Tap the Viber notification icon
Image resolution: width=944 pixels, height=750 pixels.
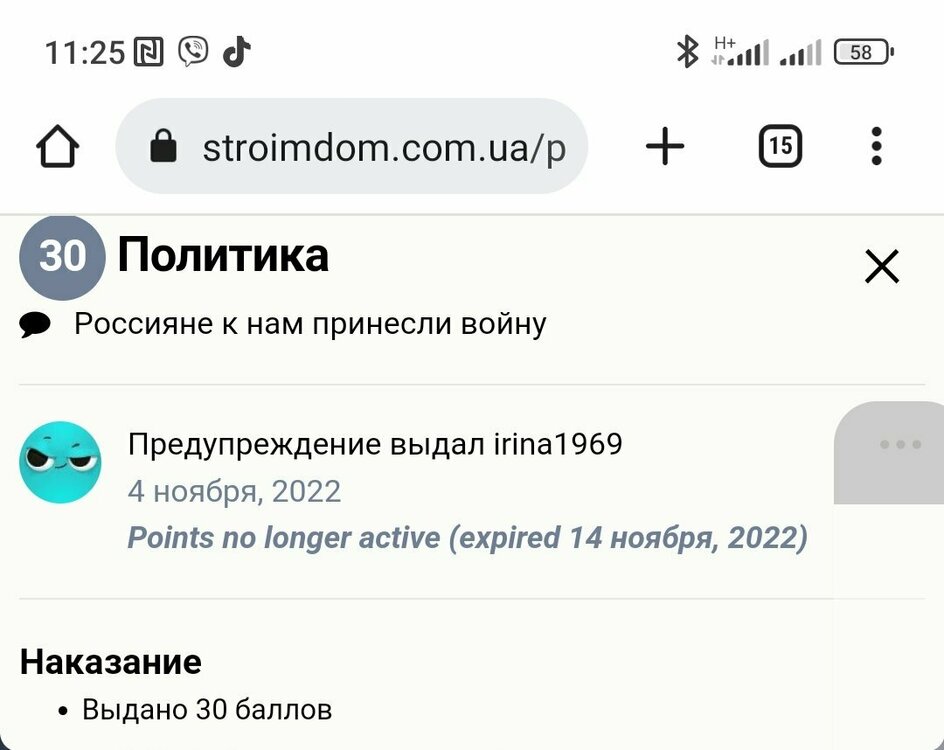click(193, 52)
